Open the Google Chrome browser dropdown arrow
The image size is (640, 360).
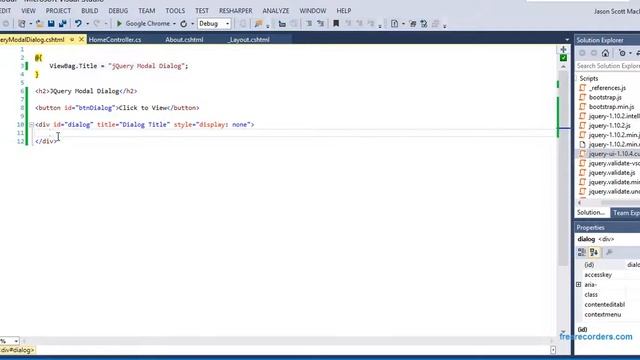point(174,24)
